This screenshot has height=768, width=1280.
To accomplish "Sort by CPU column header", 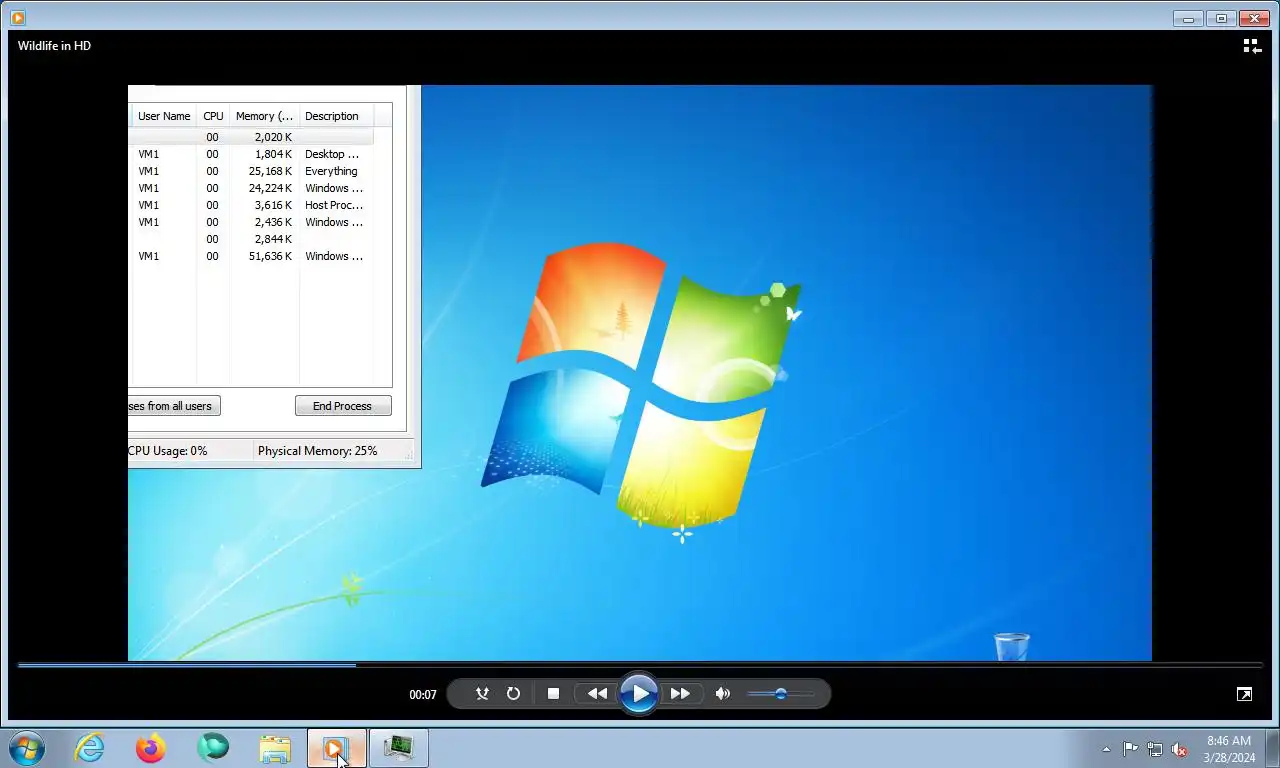I will 213,116.
